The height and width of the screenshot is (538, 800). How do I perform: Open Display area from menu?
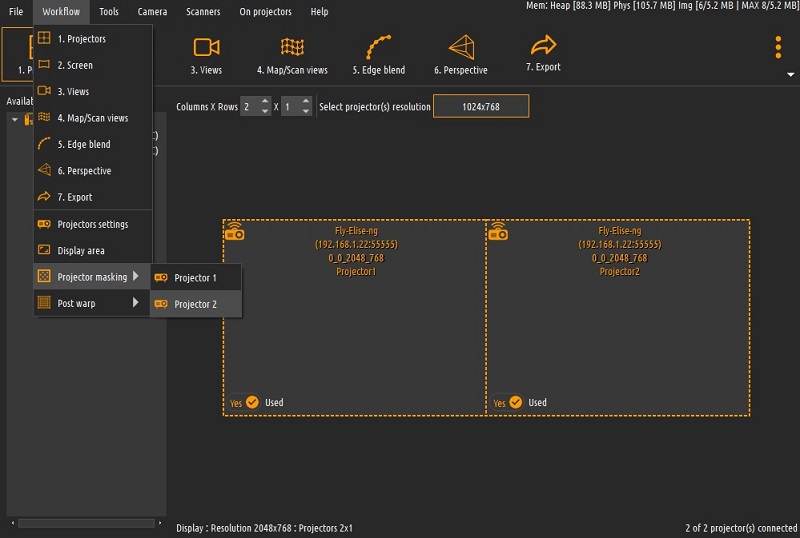tap(93, 251)
